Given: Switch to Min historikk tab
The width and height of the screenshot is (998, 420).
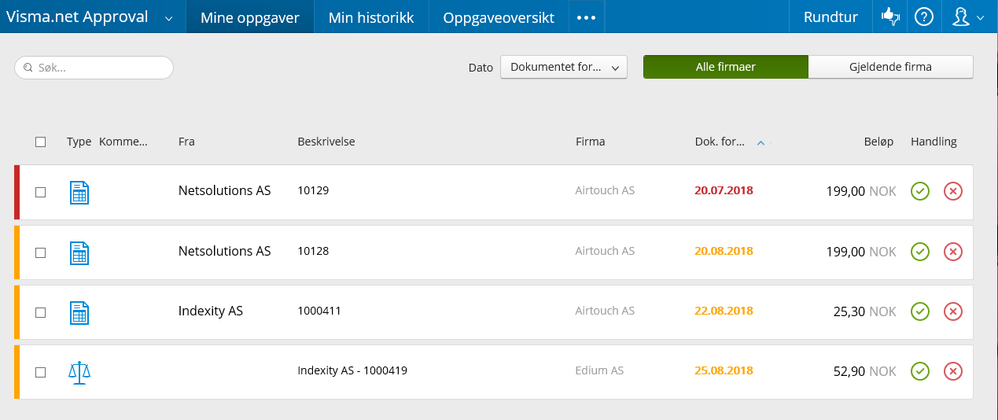Looking at the screenshot, I should [371, 17].
